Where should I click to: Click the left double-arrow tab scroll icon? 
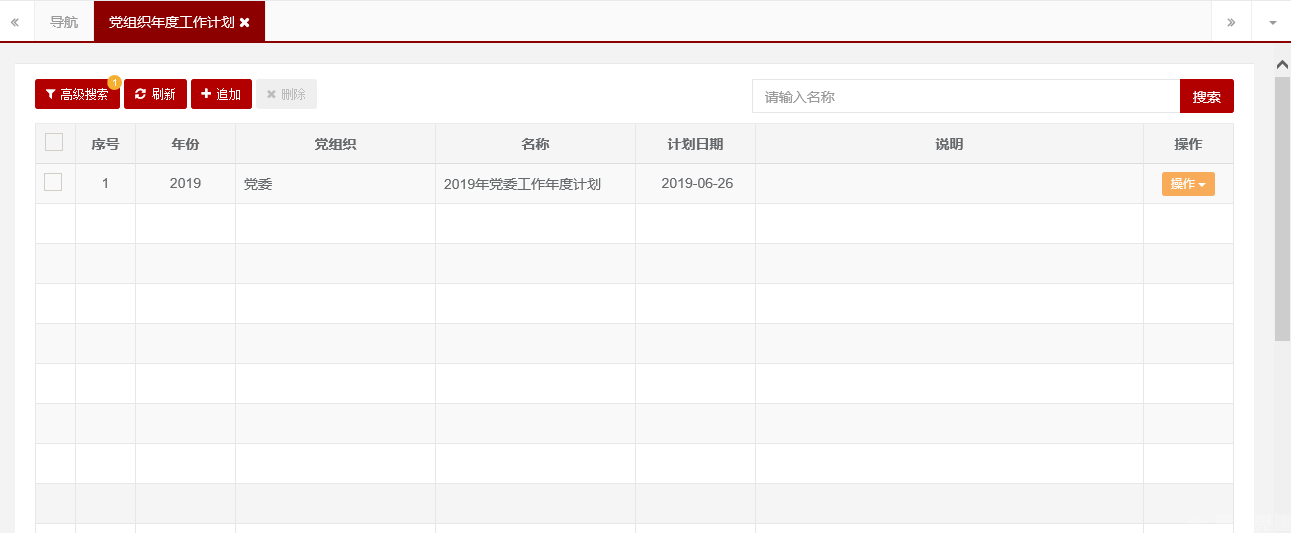(x=15, y=22)
